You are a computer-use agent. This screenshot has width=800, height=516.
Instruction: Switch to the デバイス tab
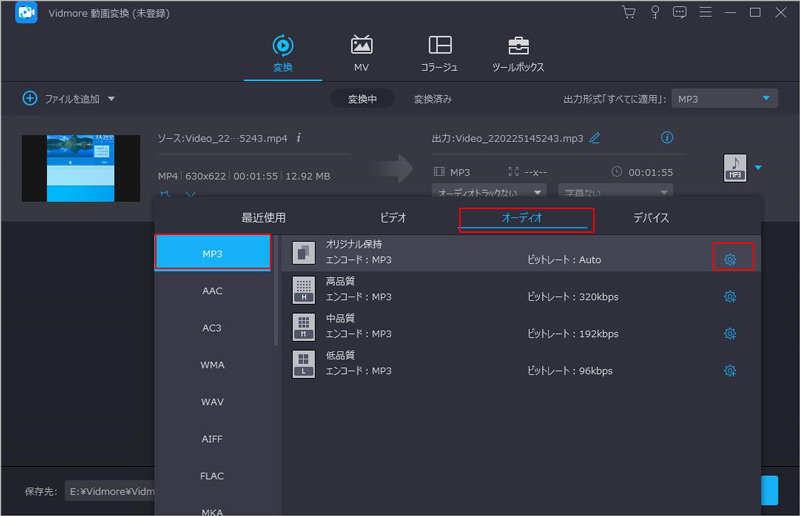click(650, 218)
